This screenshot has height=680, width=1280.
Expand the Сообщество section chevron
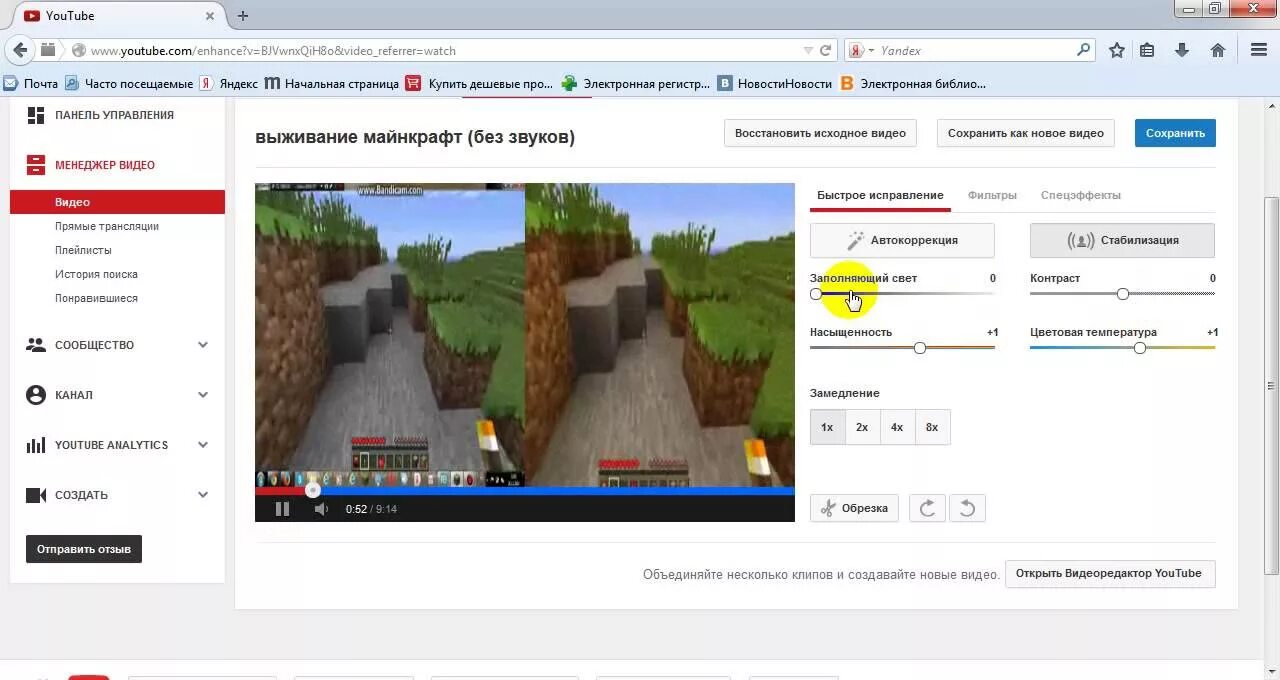[x=203, y=345]
